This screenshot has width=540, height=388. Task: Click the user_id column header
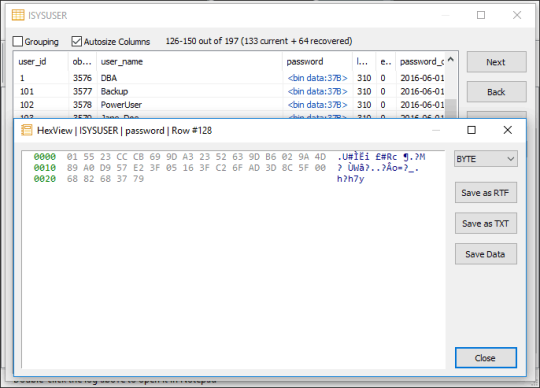41,62
